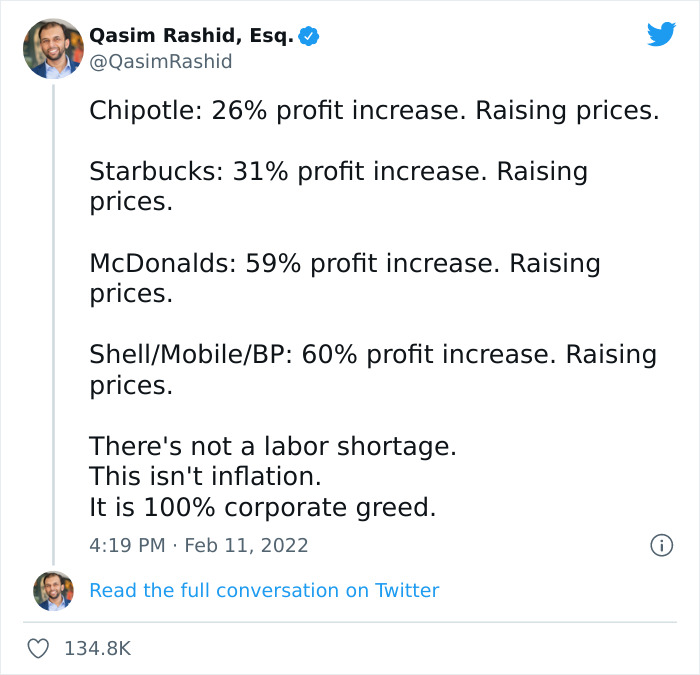This screenshot has width=700, height=675.
Task: Click the info icon beside the timestamp
Action: click(x=660, y=545)
